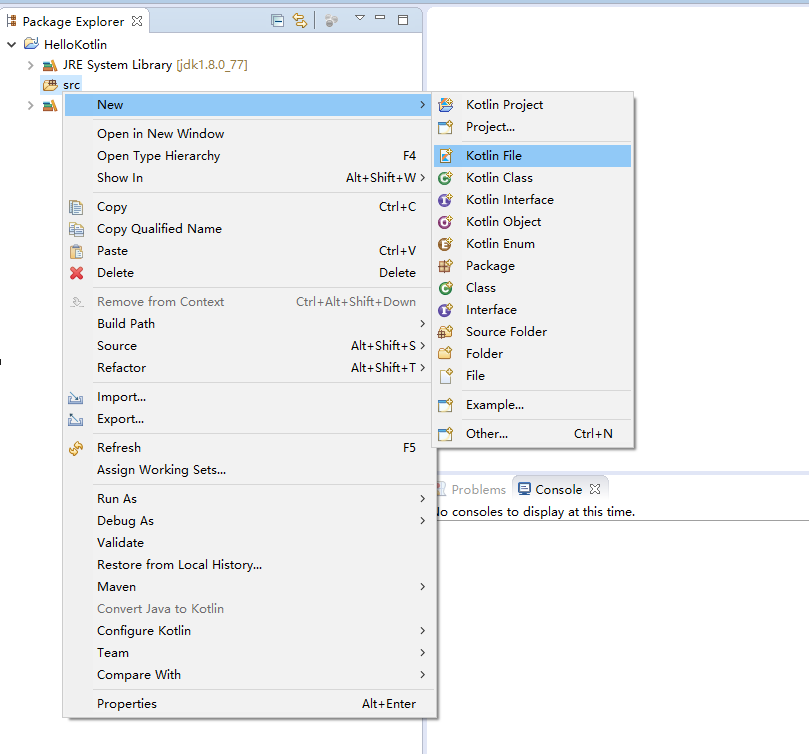809x754 pixels.
Task: Expand the Run As submenu
Action: point(248,499)
